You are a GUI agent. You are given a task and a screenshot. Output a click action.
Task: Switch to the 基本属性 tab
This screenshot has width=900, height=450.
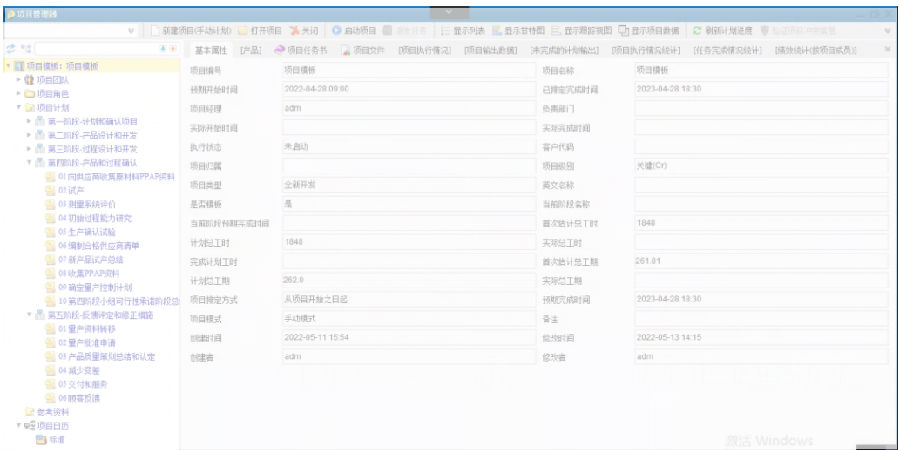(x=211, y=51)
